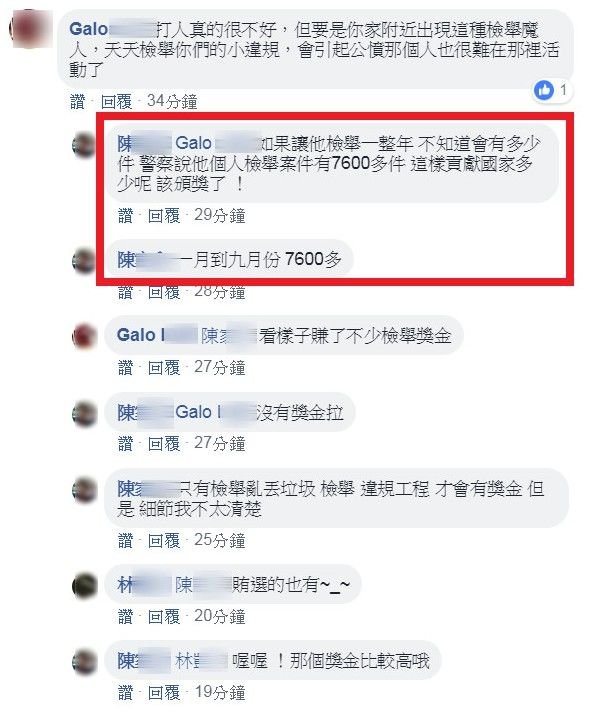Like the comment posted 29分鐘 ago
The height and width of the screenshot is (716, 611).
click(x=125, y=216)
